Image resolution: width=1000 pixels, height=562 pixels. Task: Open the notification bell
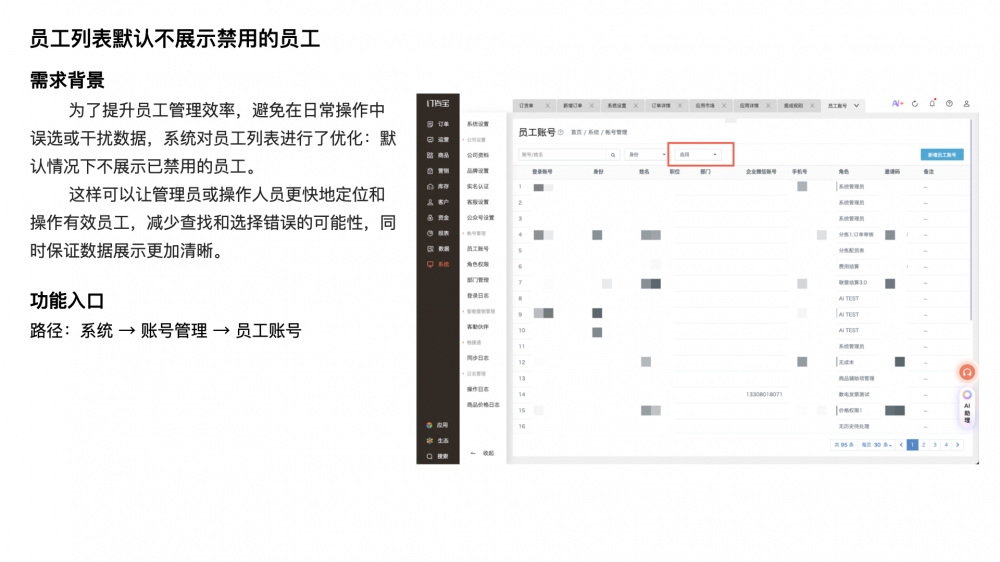[932, 104]
